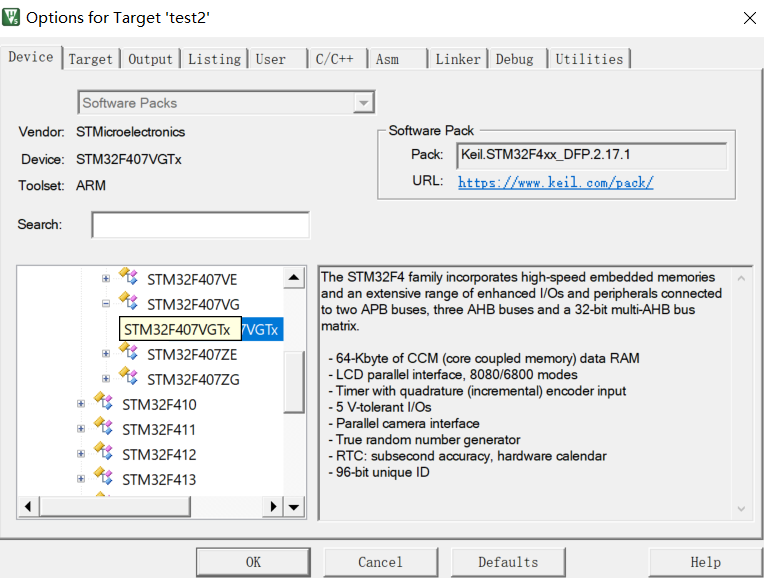Viewport: 764px width, 578px height.
Task: Expand the STM32F413 tree node
Action: click(x=81, y=479)
